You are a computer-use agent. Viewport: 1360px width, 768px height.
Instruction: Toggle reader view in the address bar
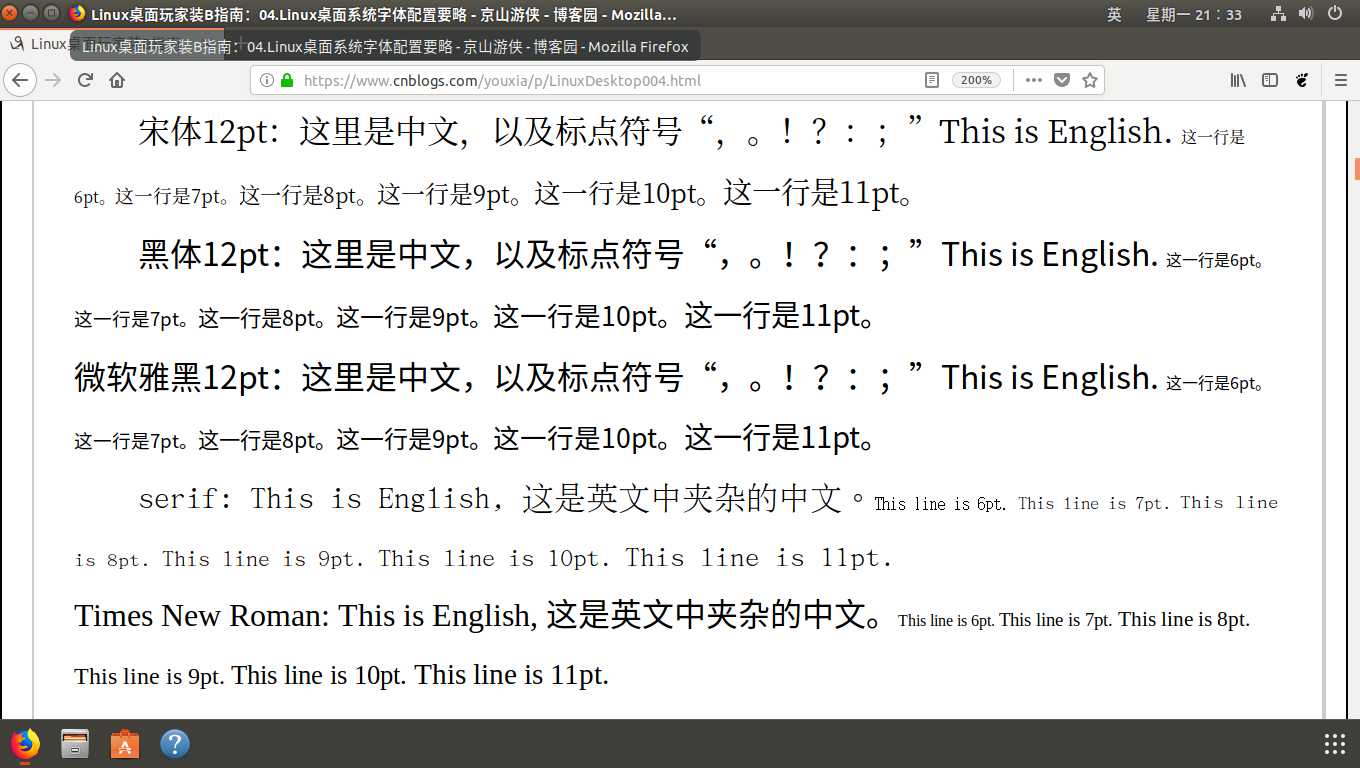click(932, 80)
